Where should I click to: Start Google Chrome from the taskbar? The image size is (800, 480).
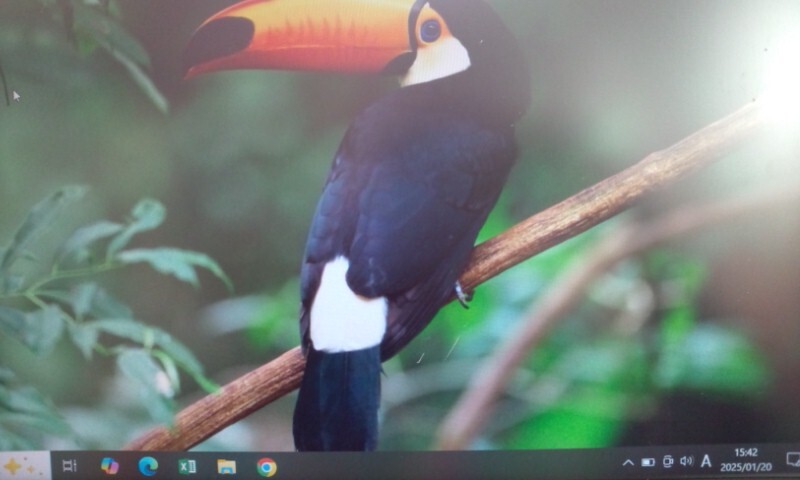coord(266,467)
